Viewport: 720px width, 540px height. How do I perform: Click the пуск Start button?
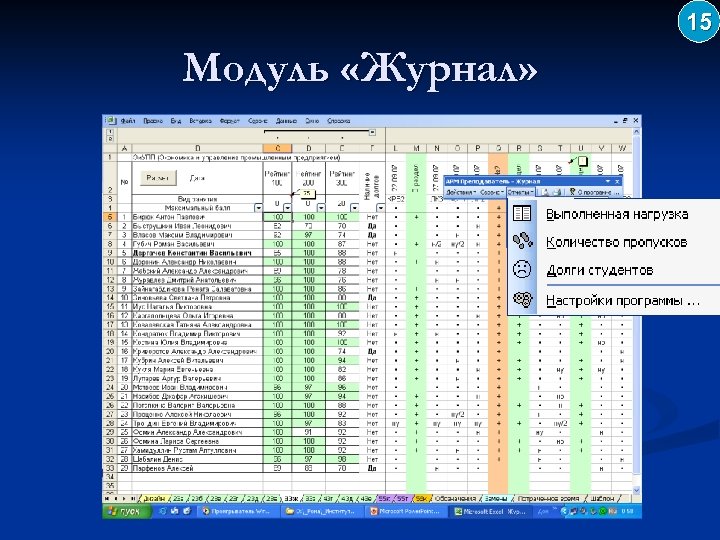coord(126,511)
